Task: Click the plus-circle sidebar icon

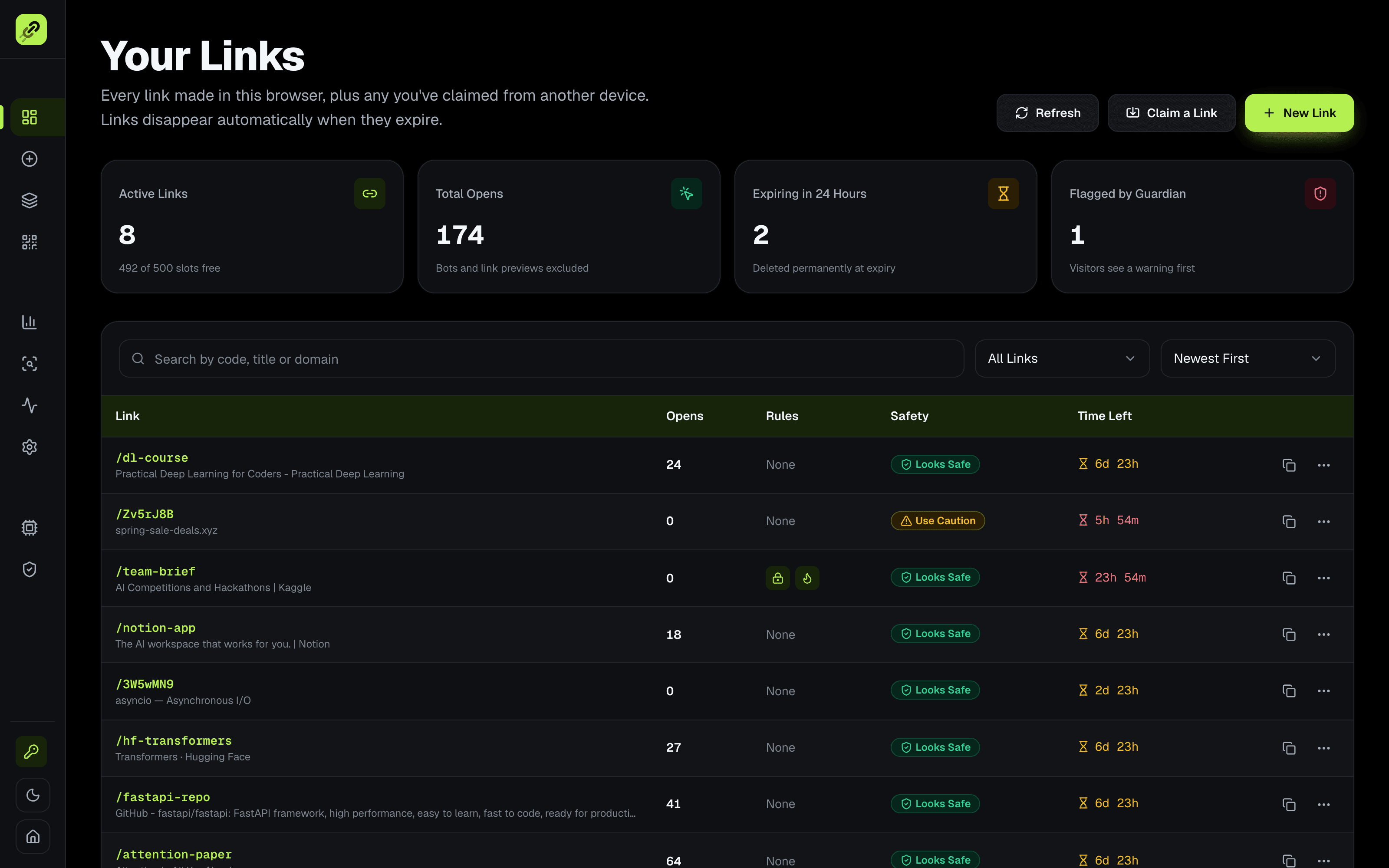Action: click(29, 159)
